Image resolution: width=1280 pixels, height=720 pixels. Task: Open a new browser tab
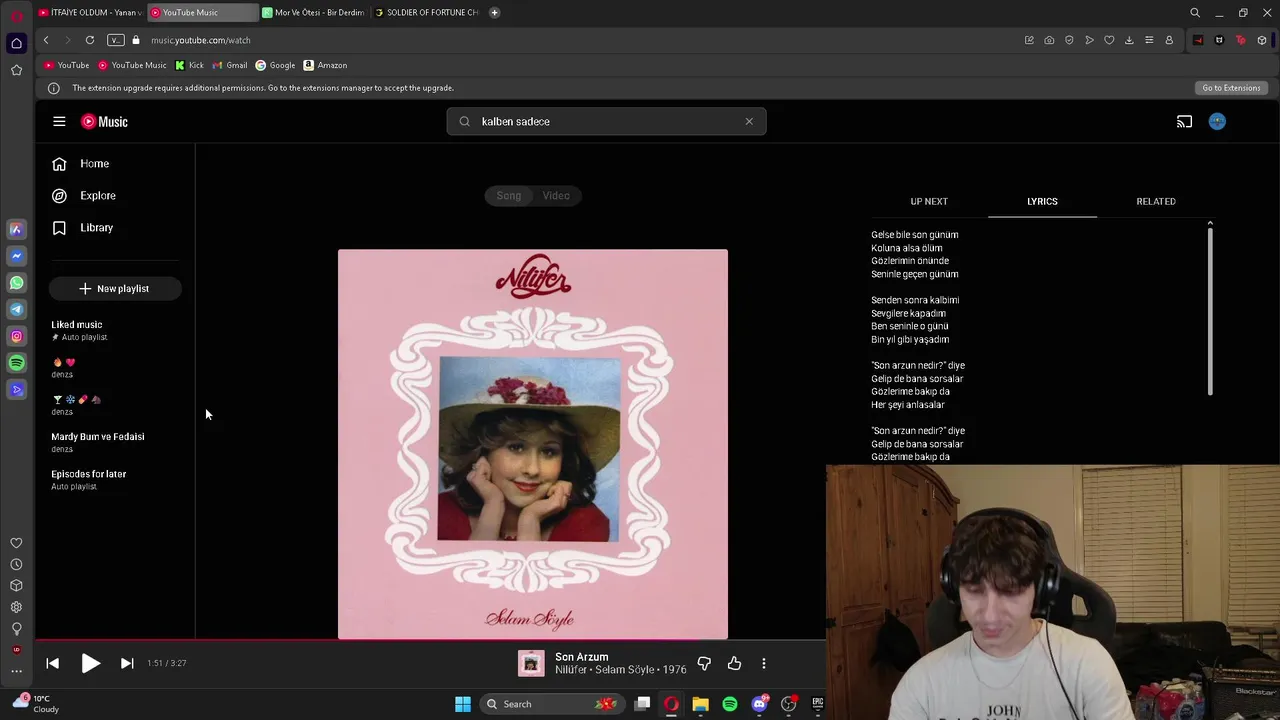point(494,12)
